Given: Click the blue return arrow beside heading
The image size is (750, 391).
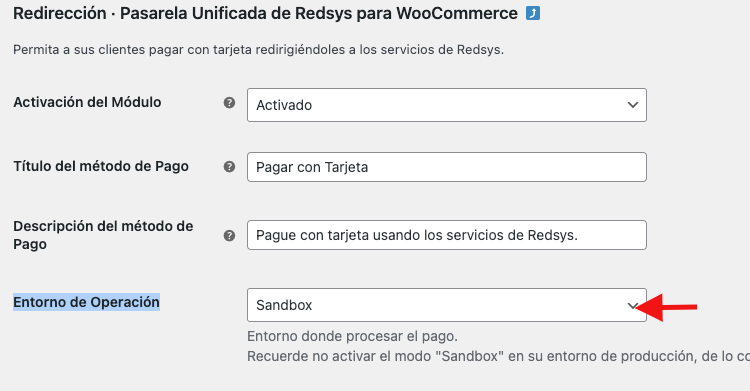Looking at the screenshot, I should (x=533, y=13).
